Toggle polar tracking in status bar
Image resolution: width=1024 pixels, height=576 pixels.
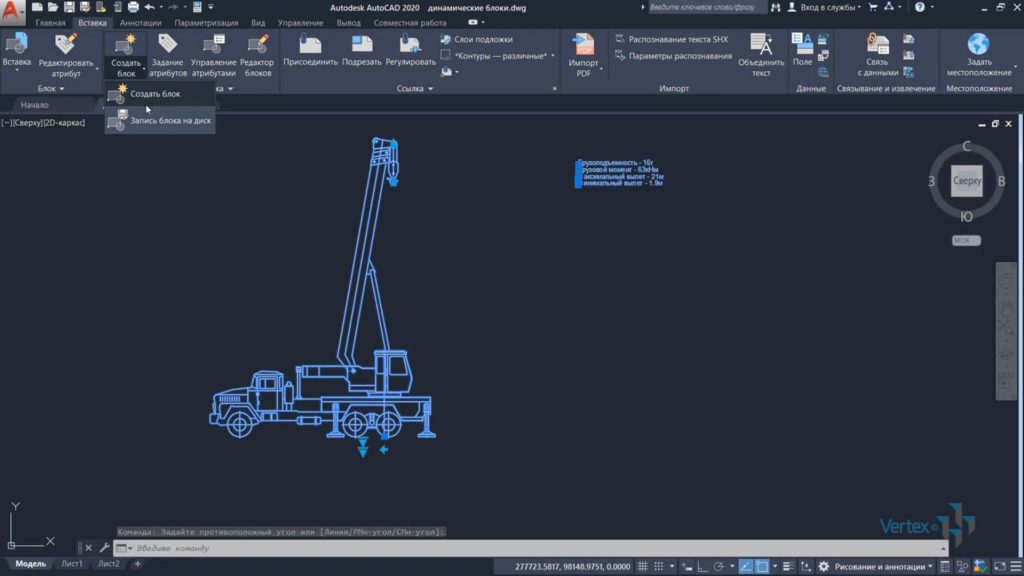[x=719, y=566]
